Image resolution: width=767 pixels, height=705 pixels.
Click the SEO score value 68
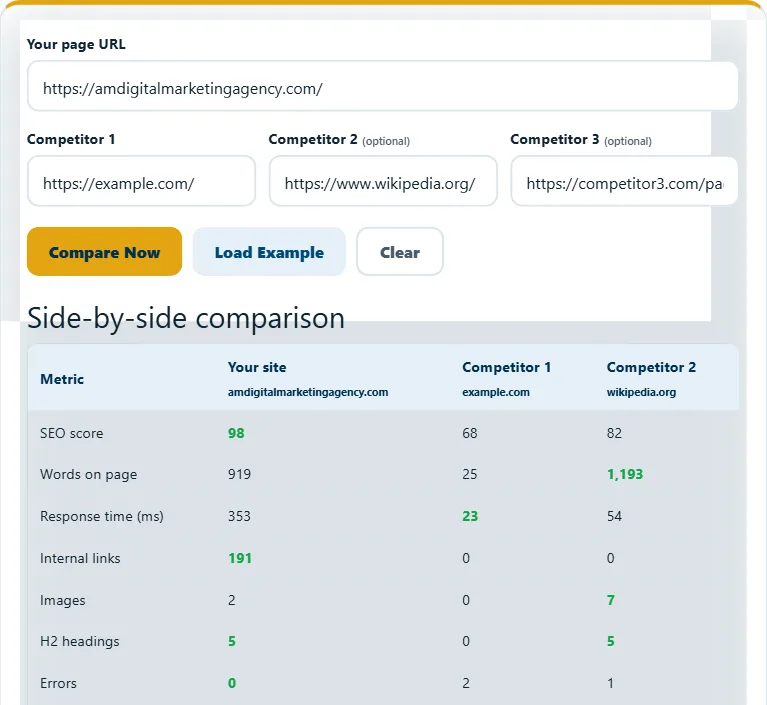[x=470, y=433]
